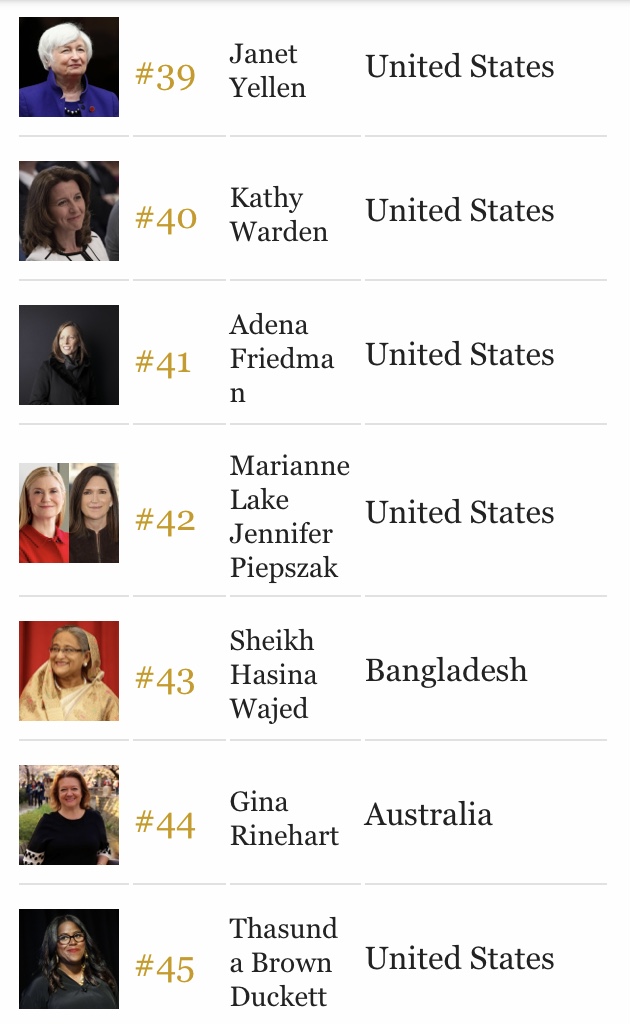The height and width of the screenshot is (1024, 630).
Task: Open the Thasunda Brown Duckett name link
Action: (x=284, y=963)
